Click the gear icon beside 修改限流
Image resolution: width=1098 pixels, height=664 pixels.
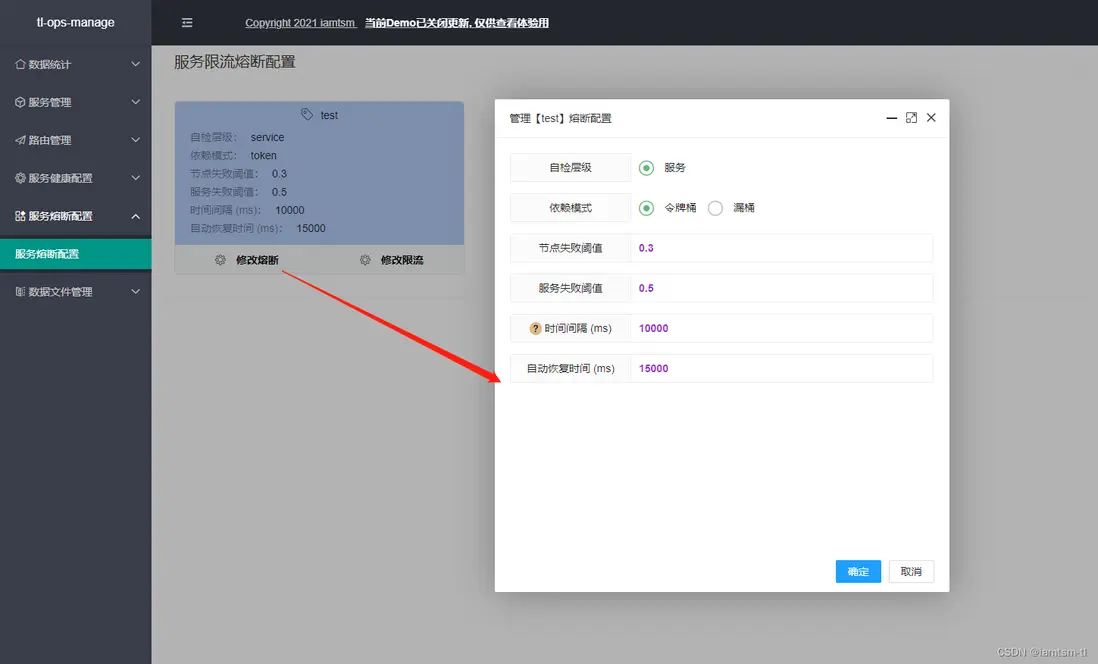365,260
